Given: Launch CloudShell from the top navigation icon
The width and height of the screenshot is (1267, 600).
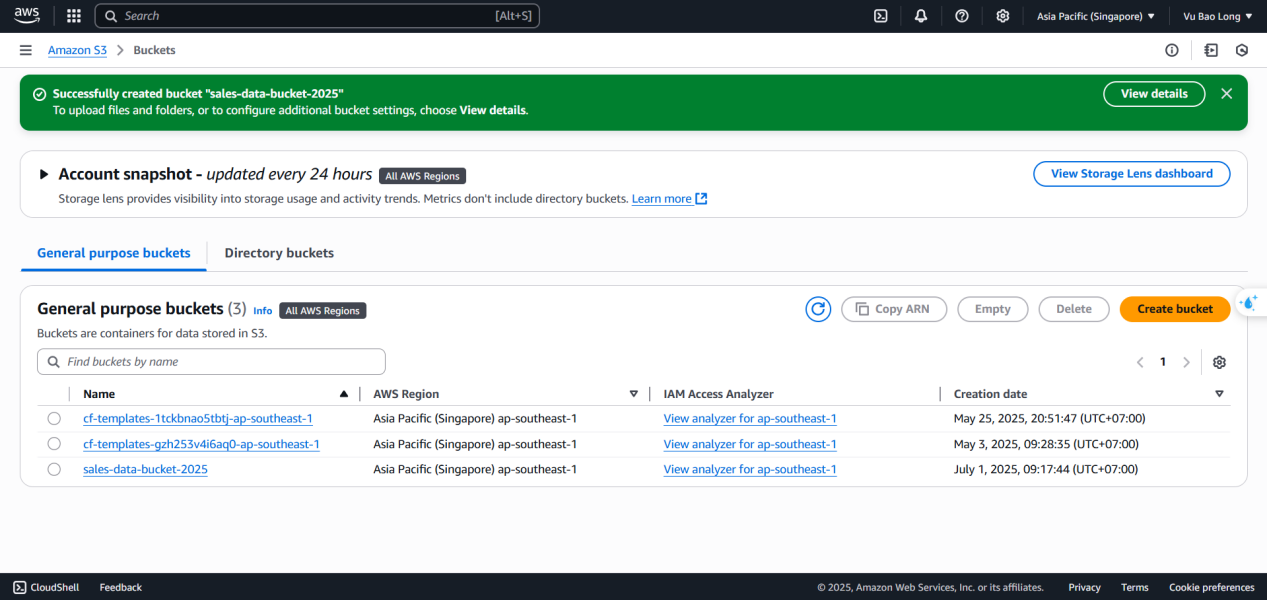Looking at the screenshot, I should (x=881, y=16).
